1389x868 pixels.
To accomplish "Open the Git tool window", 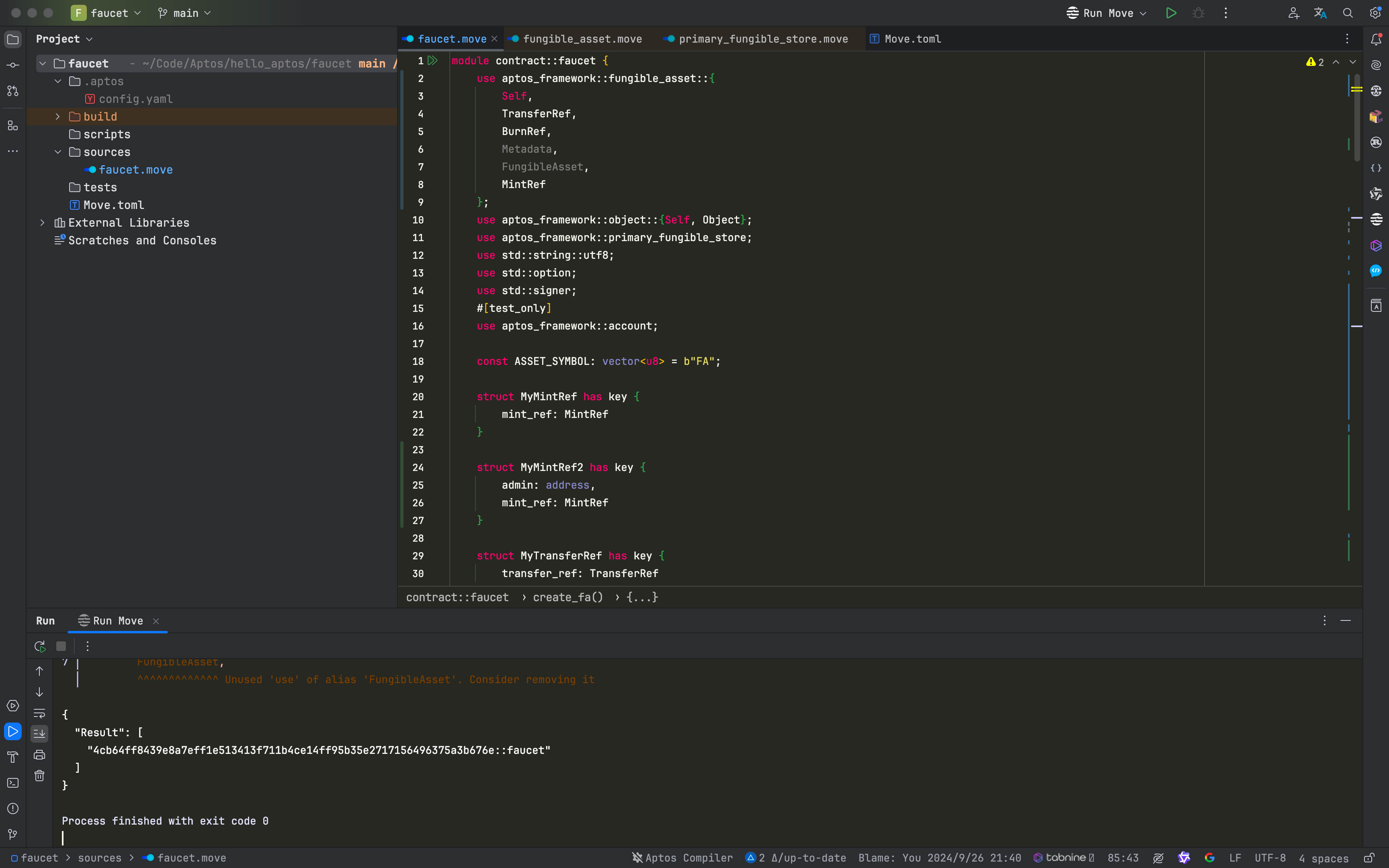I will click(x=12, y=834).
